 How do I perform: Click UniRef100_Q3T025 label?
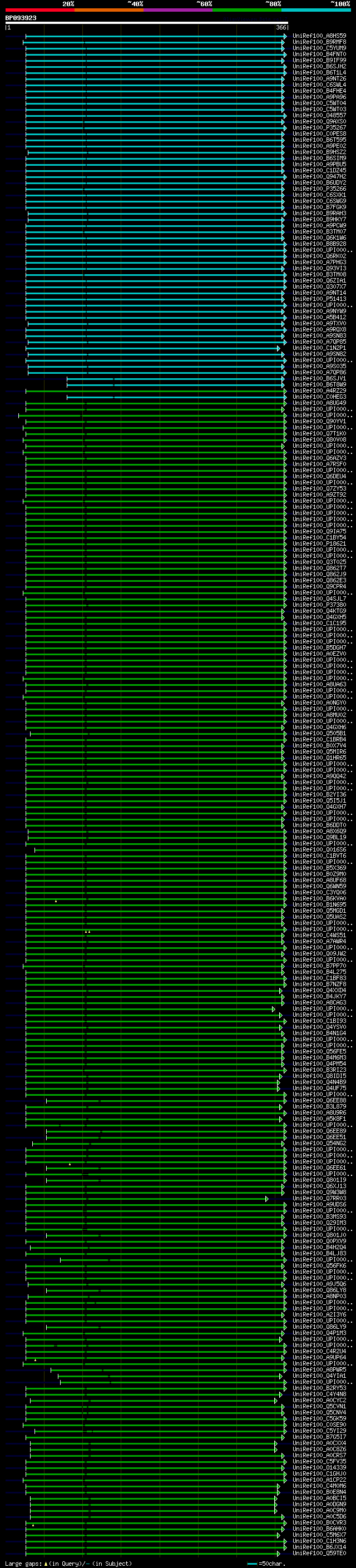point(319,562)
